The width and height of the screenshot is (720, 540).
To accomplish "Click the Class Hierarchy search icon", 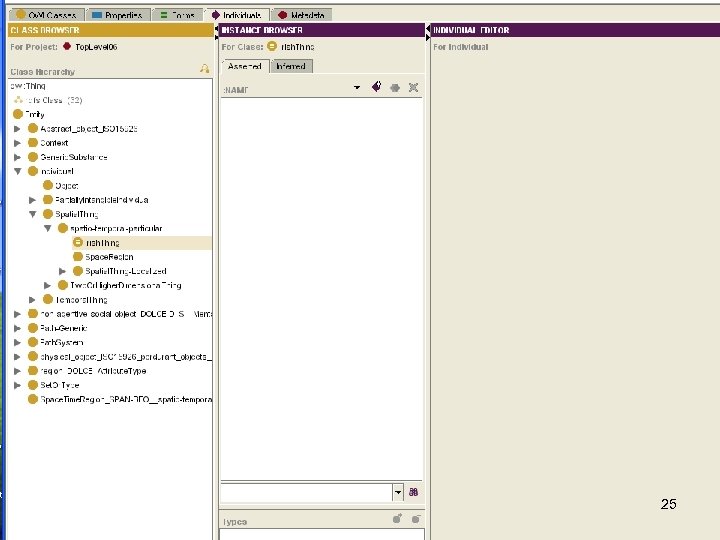I will pyautogui.click(x=204, y=69).
